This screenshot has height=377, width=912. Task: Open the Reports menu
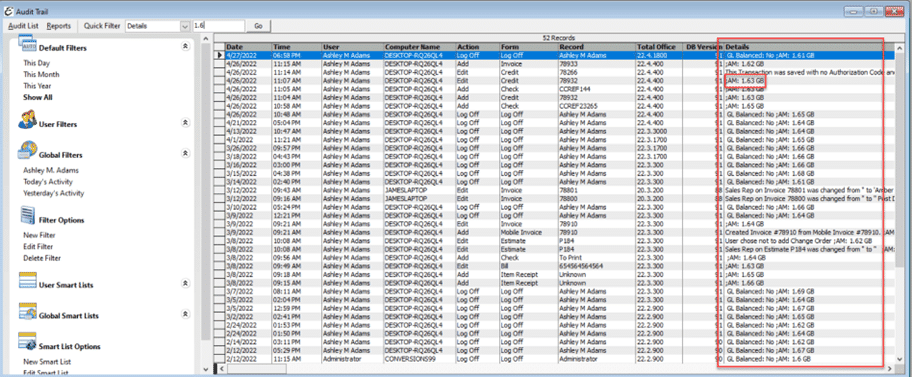pyautogui.click(x=59, y=26)
